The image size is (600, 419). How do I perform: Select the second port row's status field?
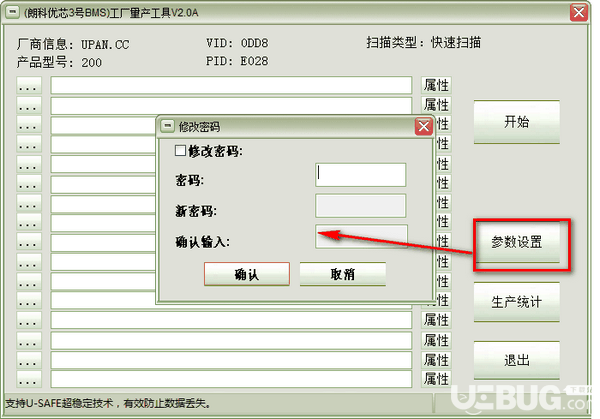tap(231, 105)
